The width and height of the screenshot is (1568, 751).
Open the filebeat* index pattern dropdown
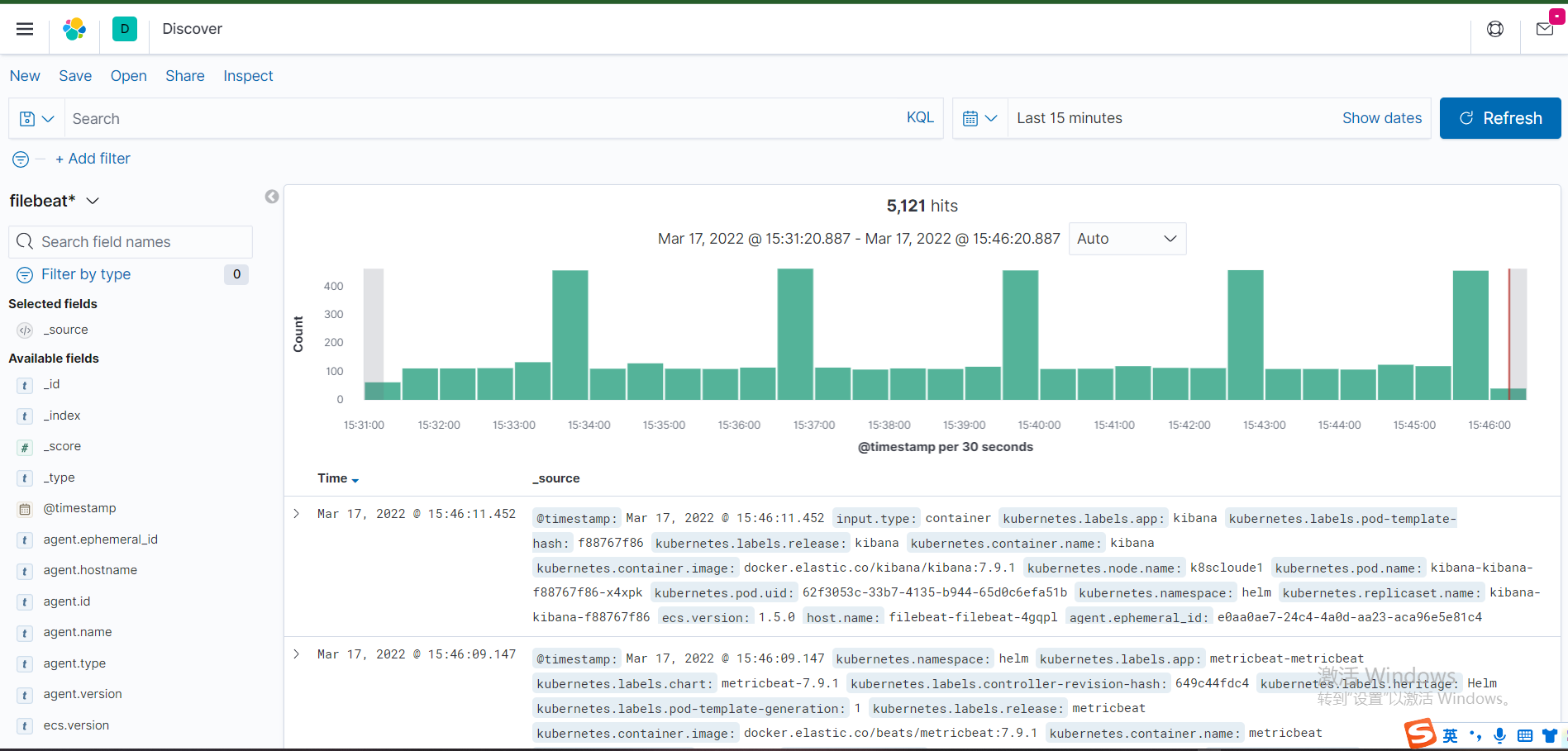(x=55, y=201)
